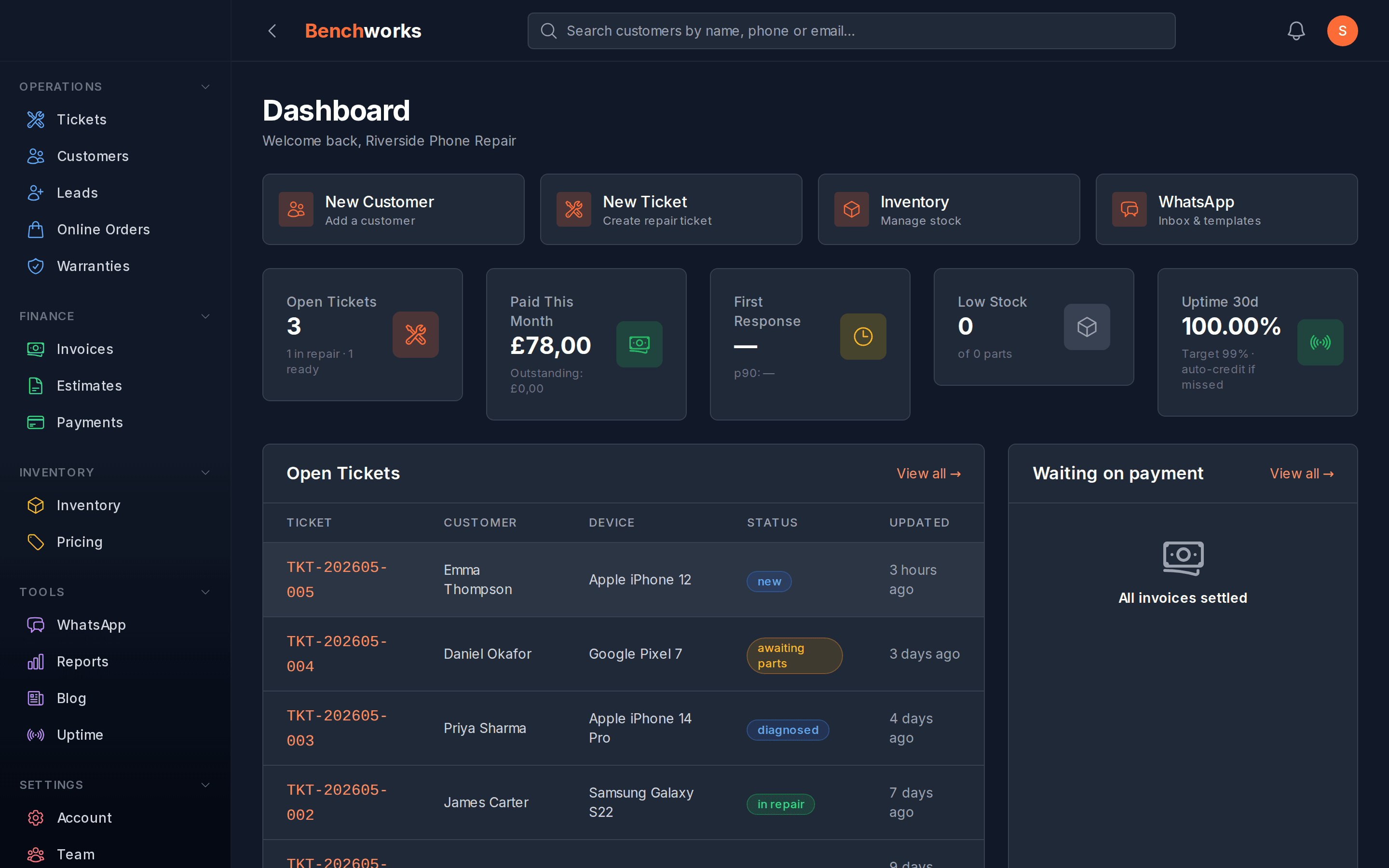Click the Inventory Manage stock card
The width and height of the screenshot is (1389, 868).
click(949, 210)
